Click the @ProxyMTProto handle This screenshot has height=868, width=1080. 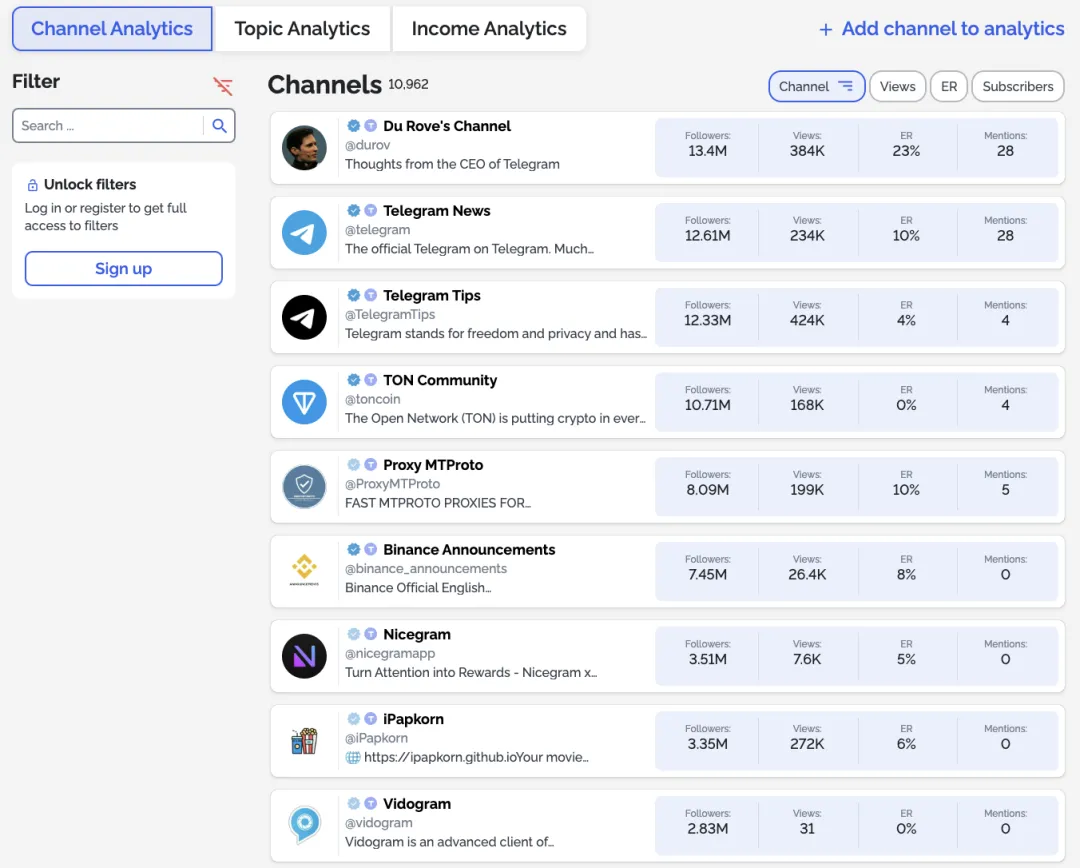393,484
